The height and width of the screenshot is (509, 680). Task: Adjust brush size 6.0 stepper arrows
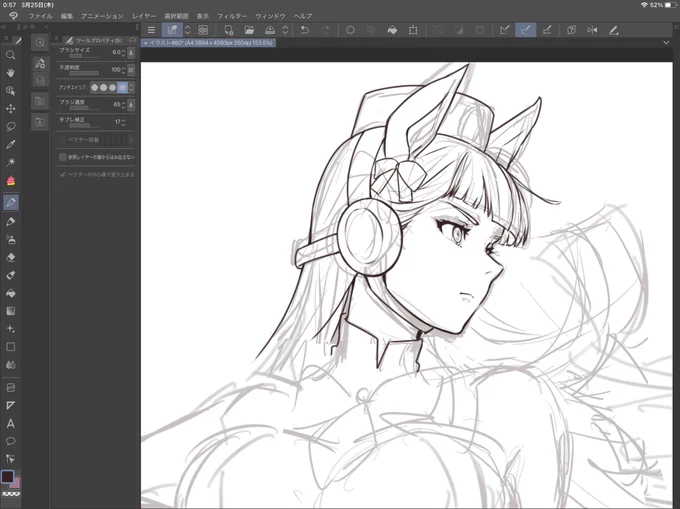pyautogui.click(x=124, y=53)
